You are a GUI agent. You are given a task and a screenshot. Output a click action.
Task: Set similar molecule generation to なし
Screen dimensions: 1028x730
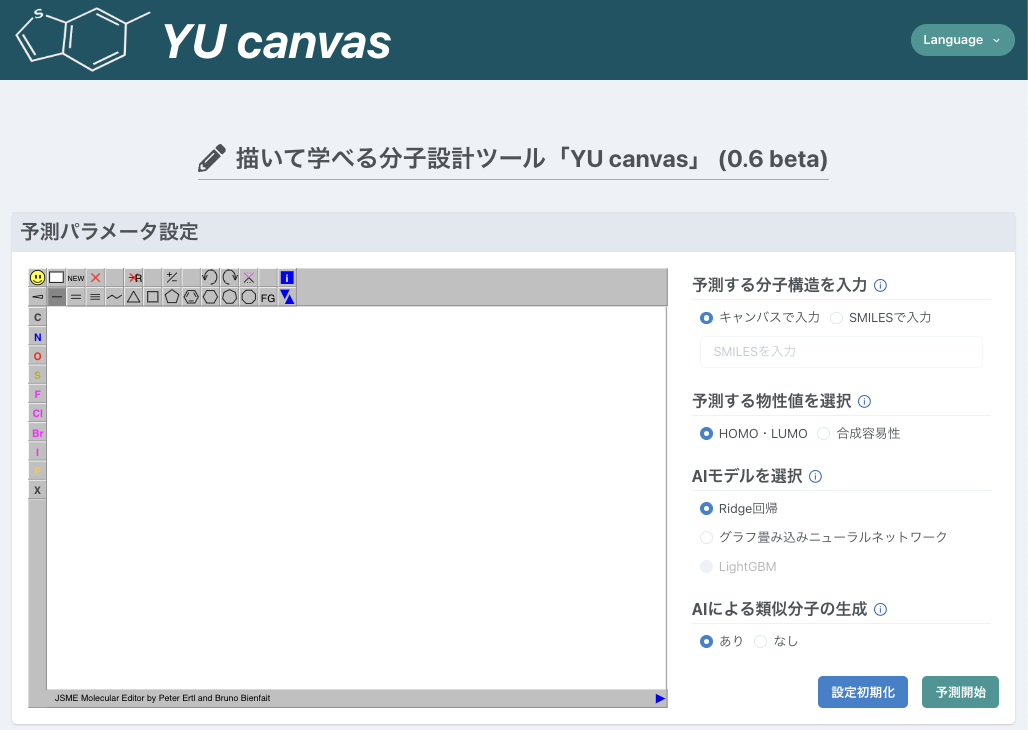761,641
